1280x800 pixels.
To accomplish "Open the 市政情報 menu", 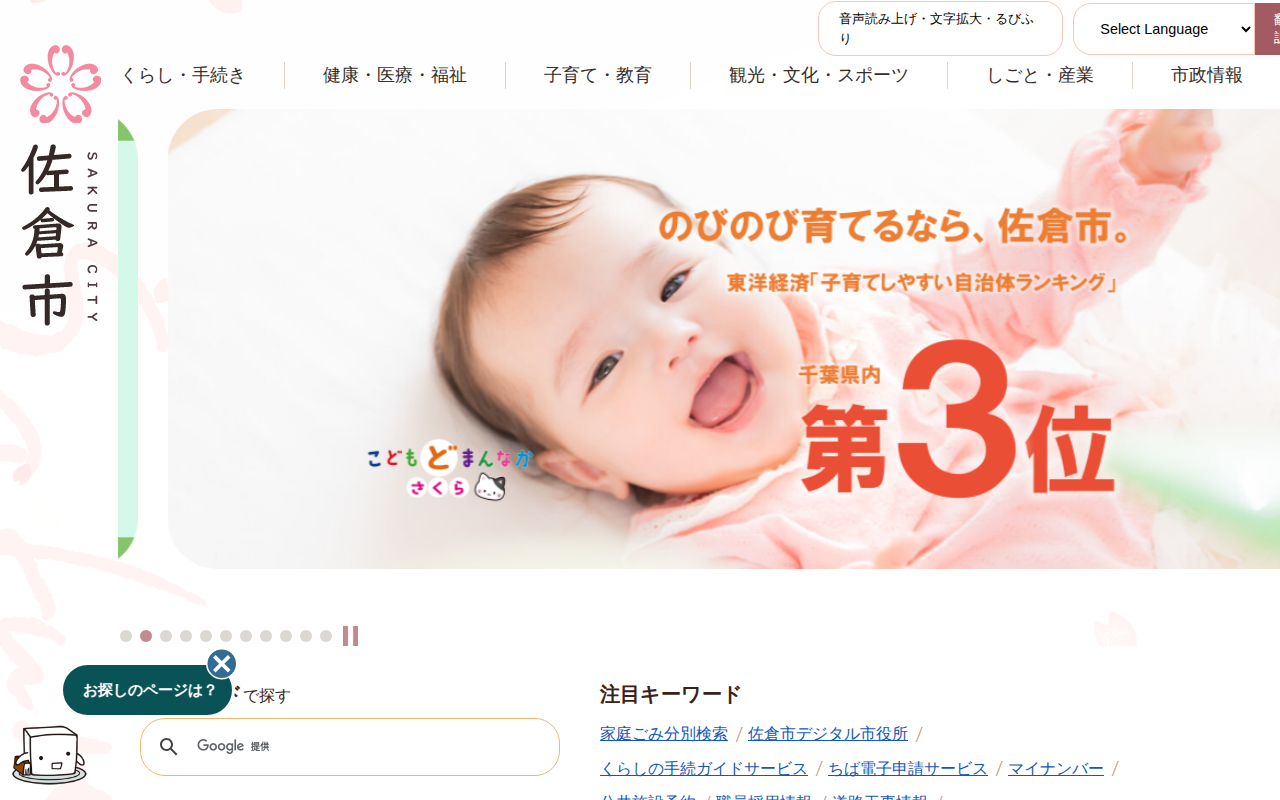I will tap(1207, 75).
